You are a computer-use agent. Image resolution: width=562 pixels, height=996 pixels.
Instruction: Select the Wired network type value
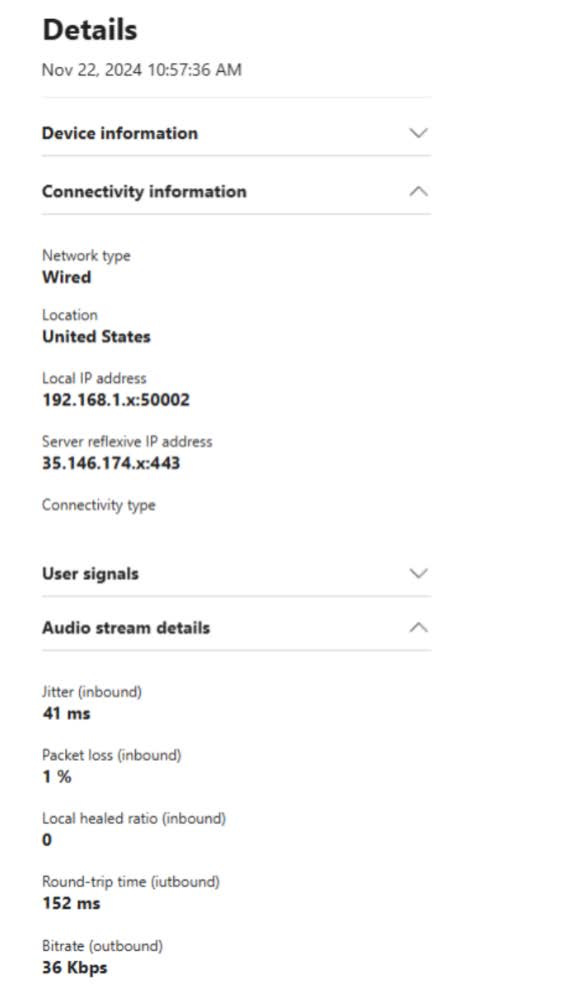pyautogui.click(x=67, y=278)
